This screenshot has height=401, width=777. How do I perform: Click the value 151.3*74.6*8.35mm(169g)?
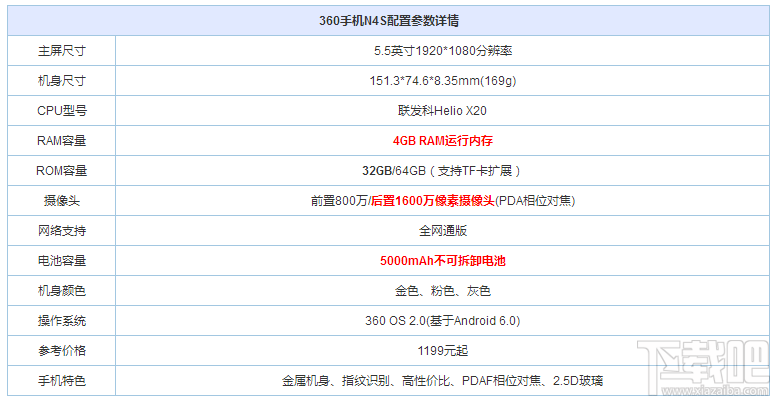pos(443,81)
